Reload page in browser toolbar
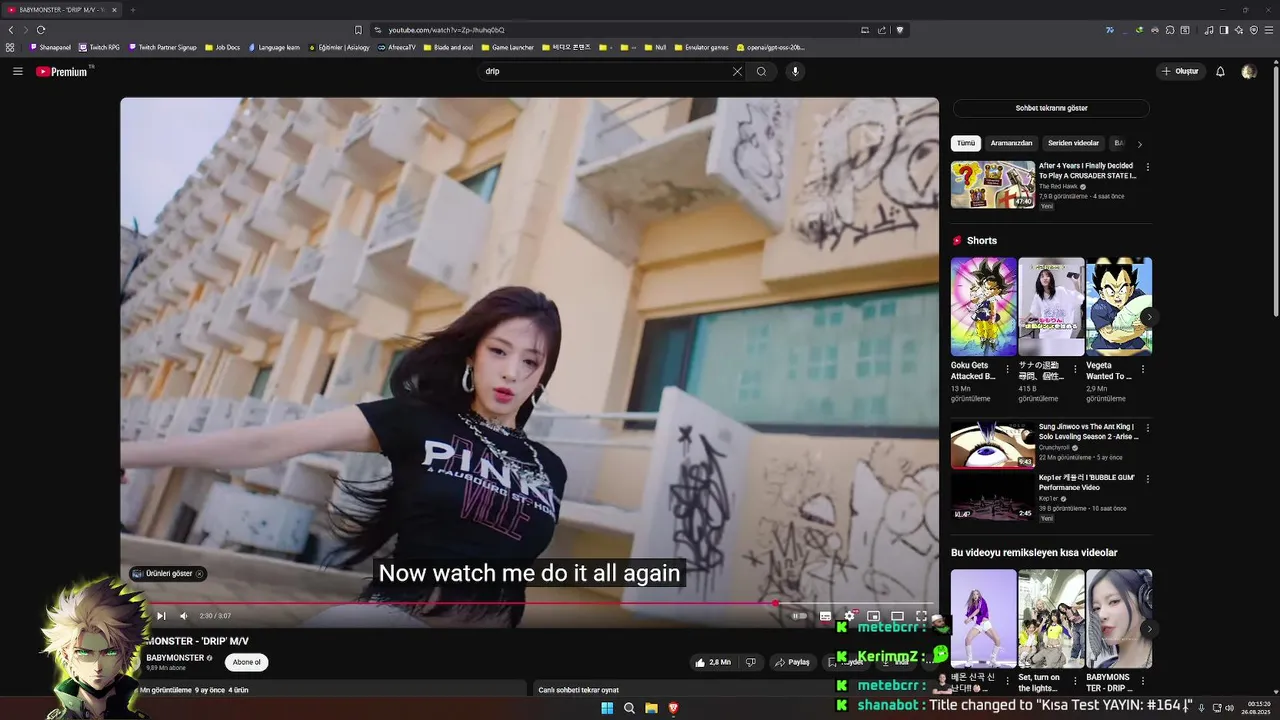 (41, 30)
